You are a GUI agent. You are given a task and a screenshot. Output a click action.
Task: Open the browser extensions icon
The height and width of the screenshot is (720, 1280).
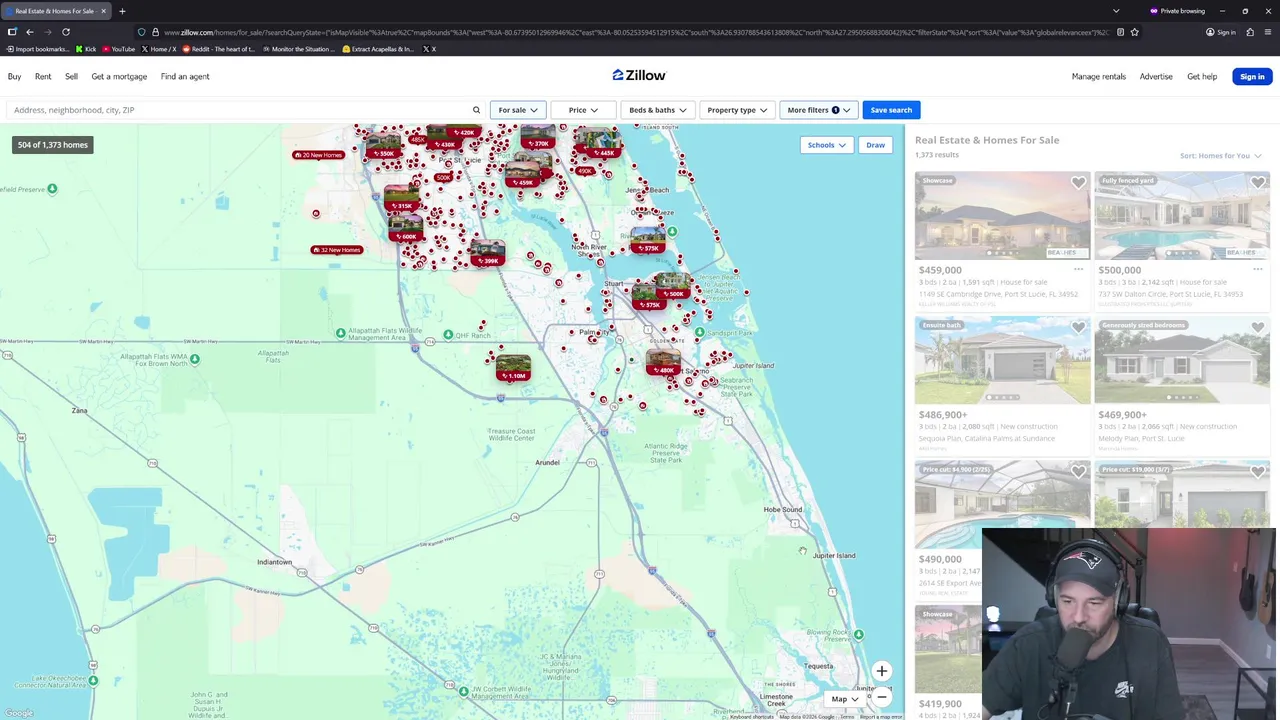tap(1249, 32)
